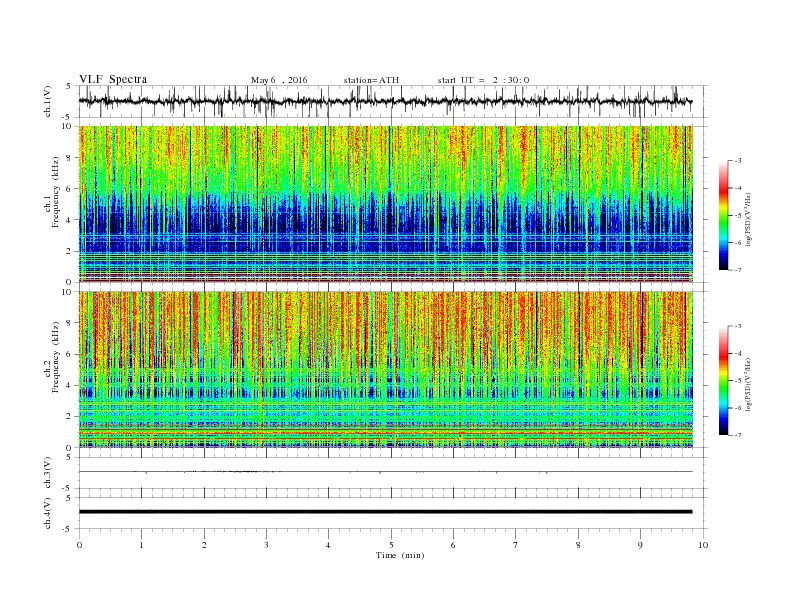
Task: Click the lower ch.2 PSD color scale bar
Action: [x=723, y=380]
